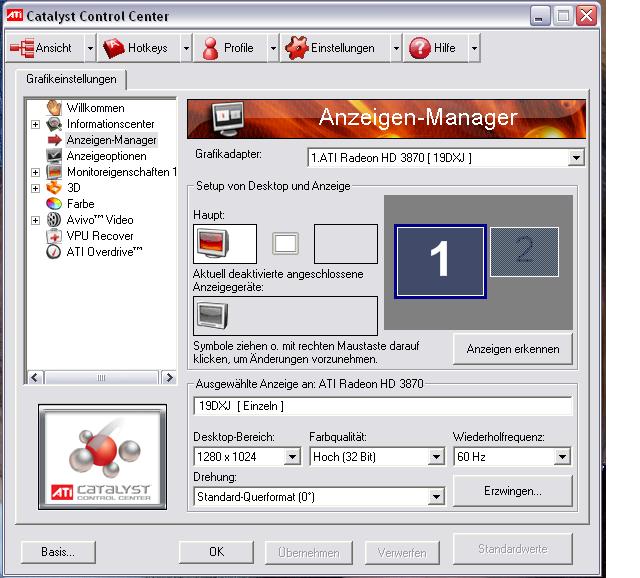The image size is (640, 578).
Task: Click the Einstellungen gear icon
Action: 297,48
